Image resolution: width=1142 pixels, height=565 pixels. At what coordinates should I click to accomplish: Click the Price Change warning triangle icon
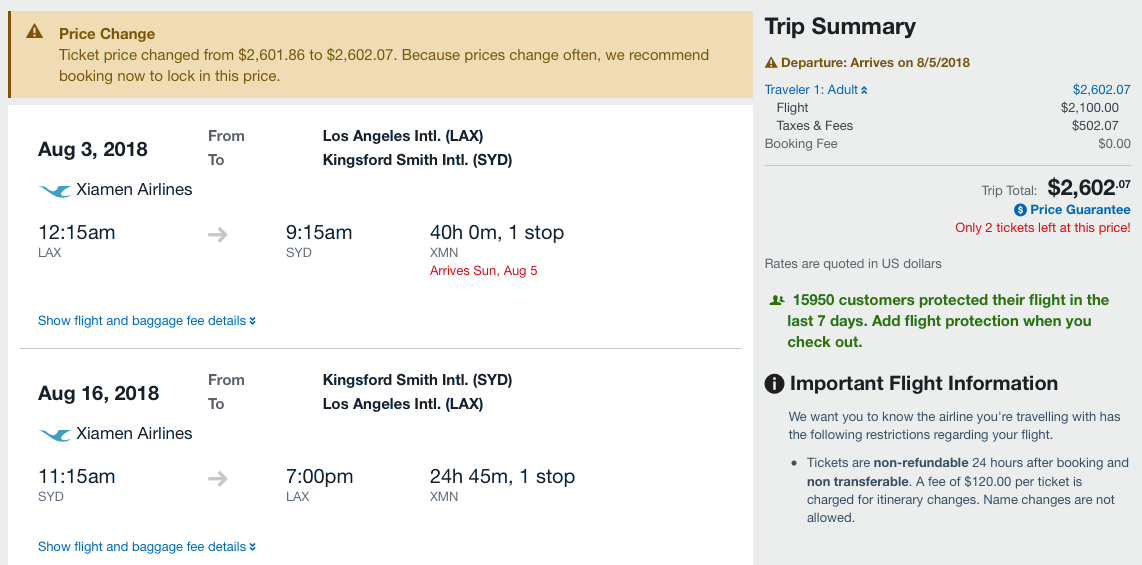click(35, 32)
